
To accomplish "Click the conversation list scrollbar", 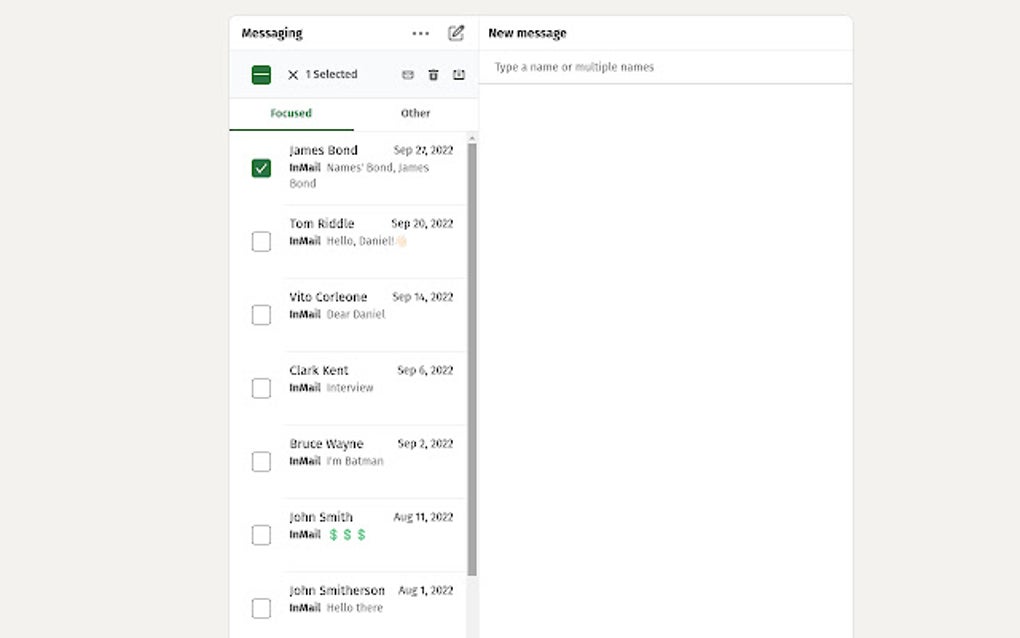I will point(472,360).
